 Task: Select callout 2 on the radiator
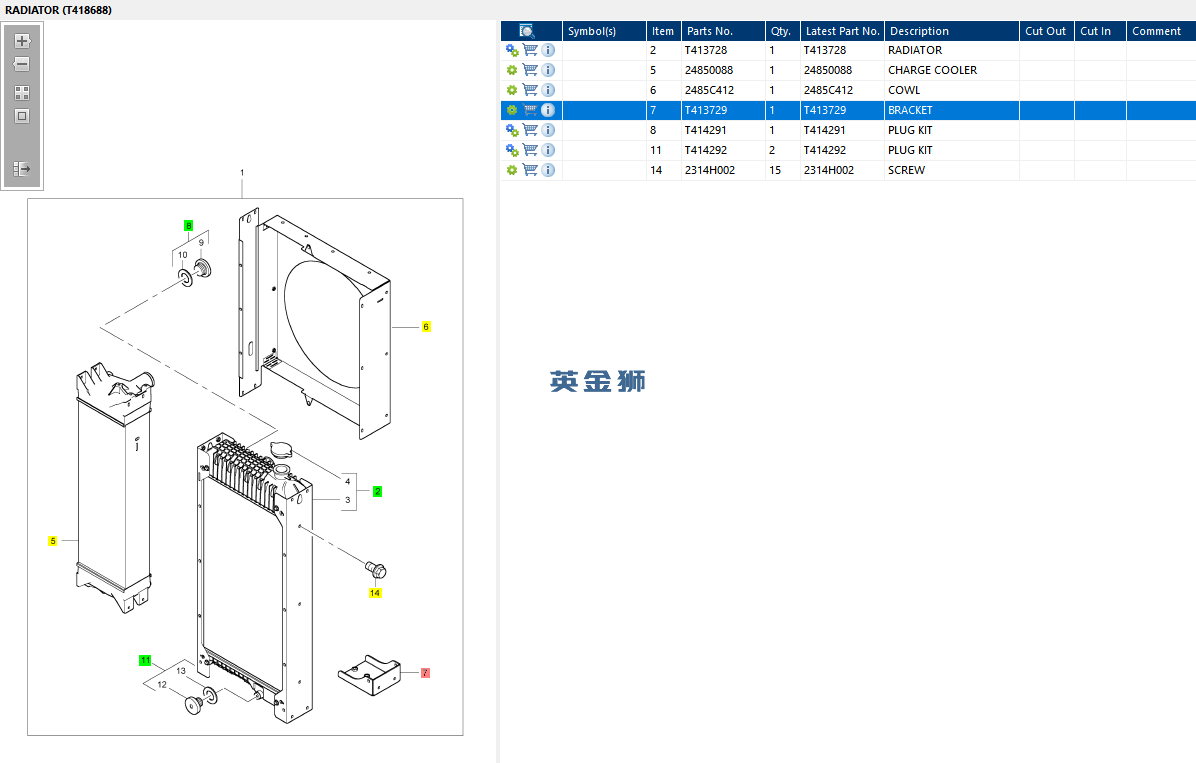tap(377, 491)
